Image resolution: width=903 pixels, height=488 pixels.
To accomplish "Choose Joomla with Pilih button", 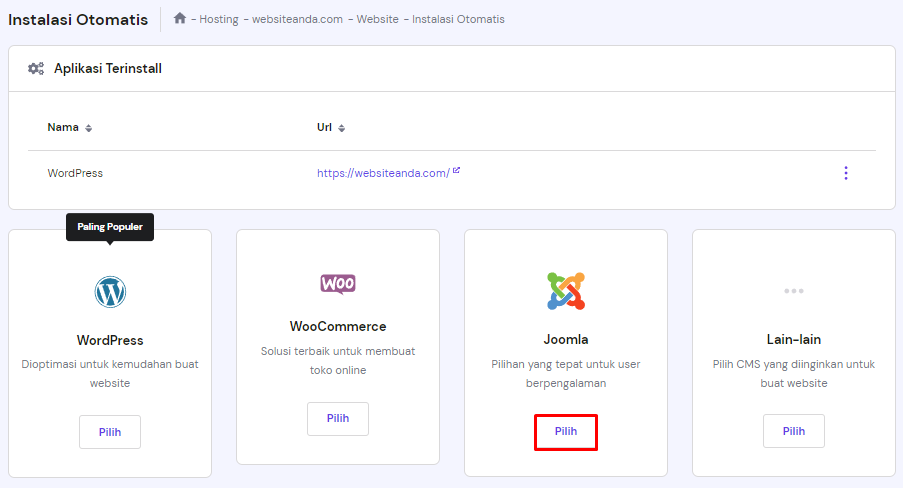I will click(566, 432).
